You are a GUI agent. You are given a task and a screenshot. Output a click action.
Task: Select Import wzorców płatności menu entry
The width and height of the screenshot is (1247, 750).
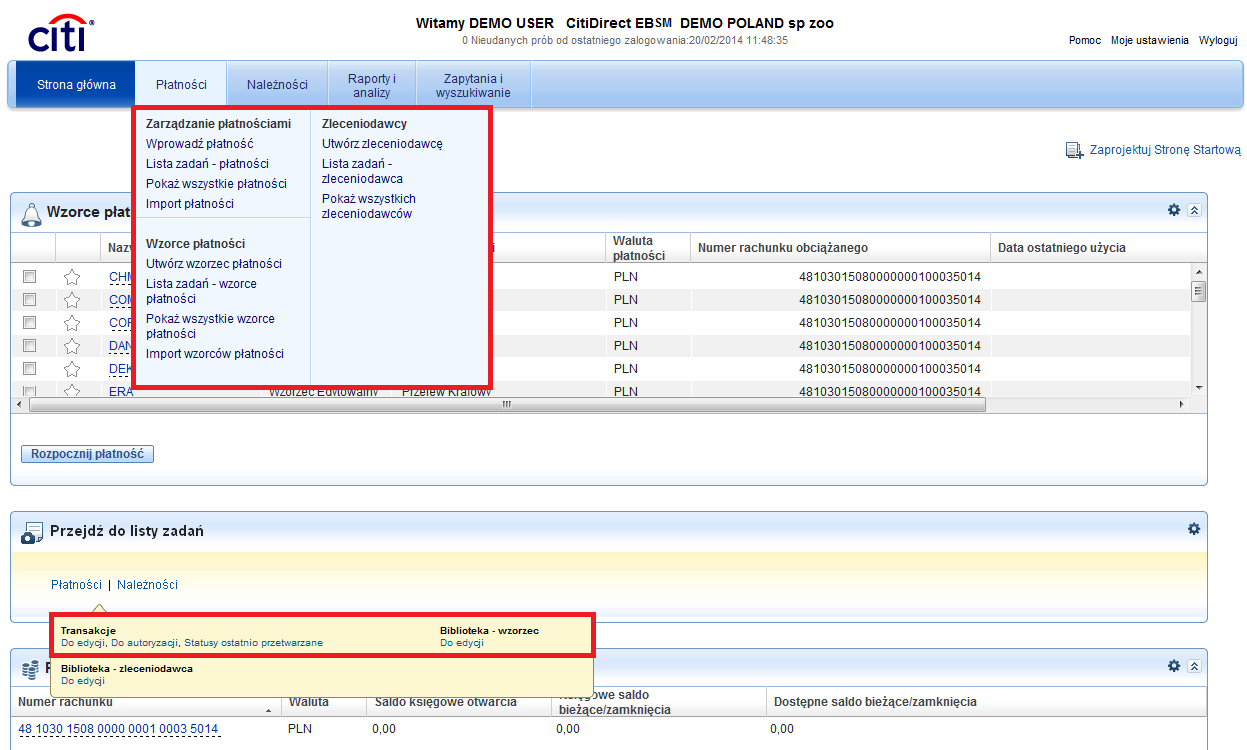pyautogui.click(x=215, y=354)
